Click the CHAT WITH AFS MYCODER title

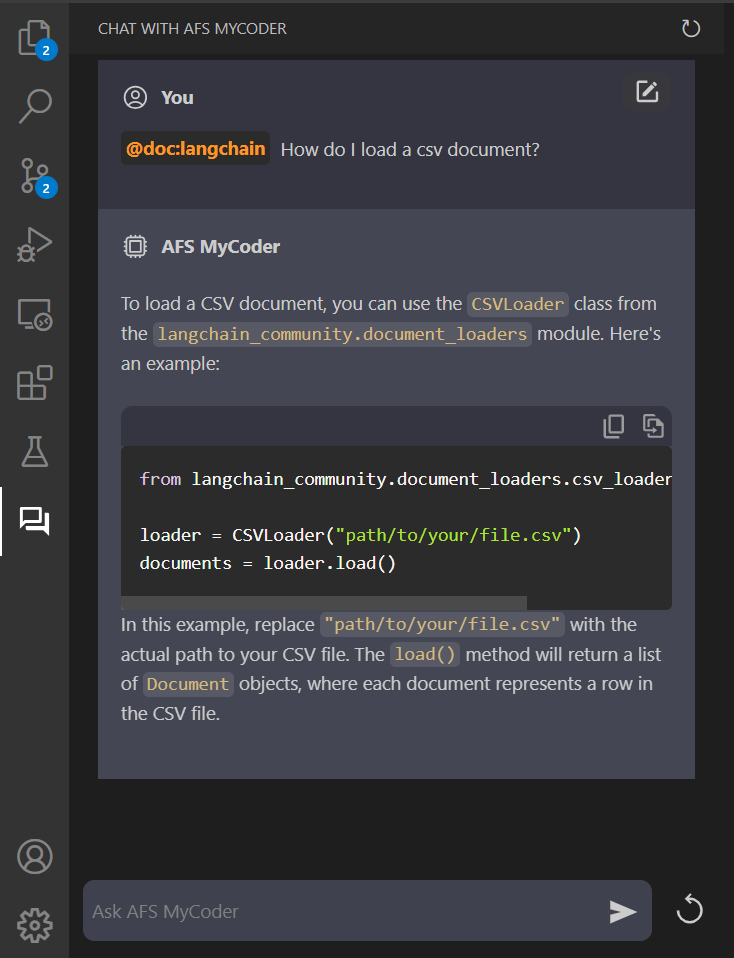click(x=193, y=29)
